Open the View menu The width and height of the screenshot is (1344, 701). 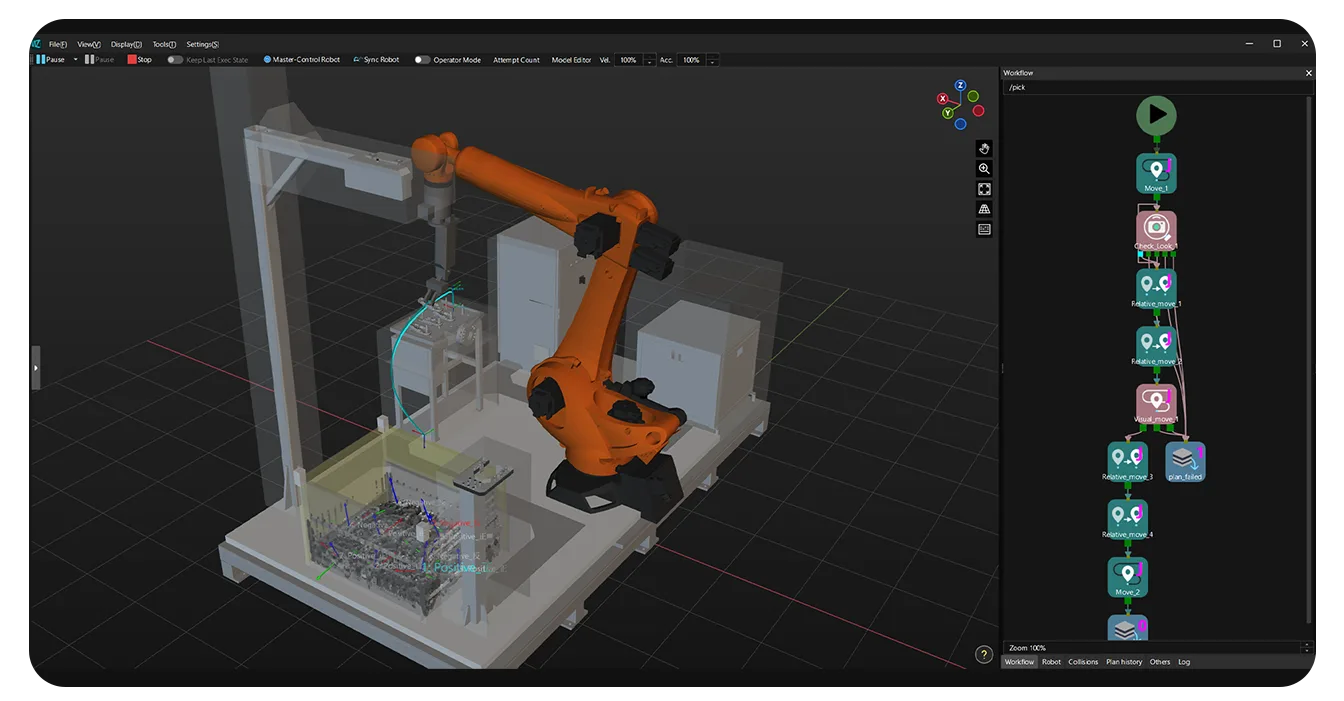(x=89, y=44)
